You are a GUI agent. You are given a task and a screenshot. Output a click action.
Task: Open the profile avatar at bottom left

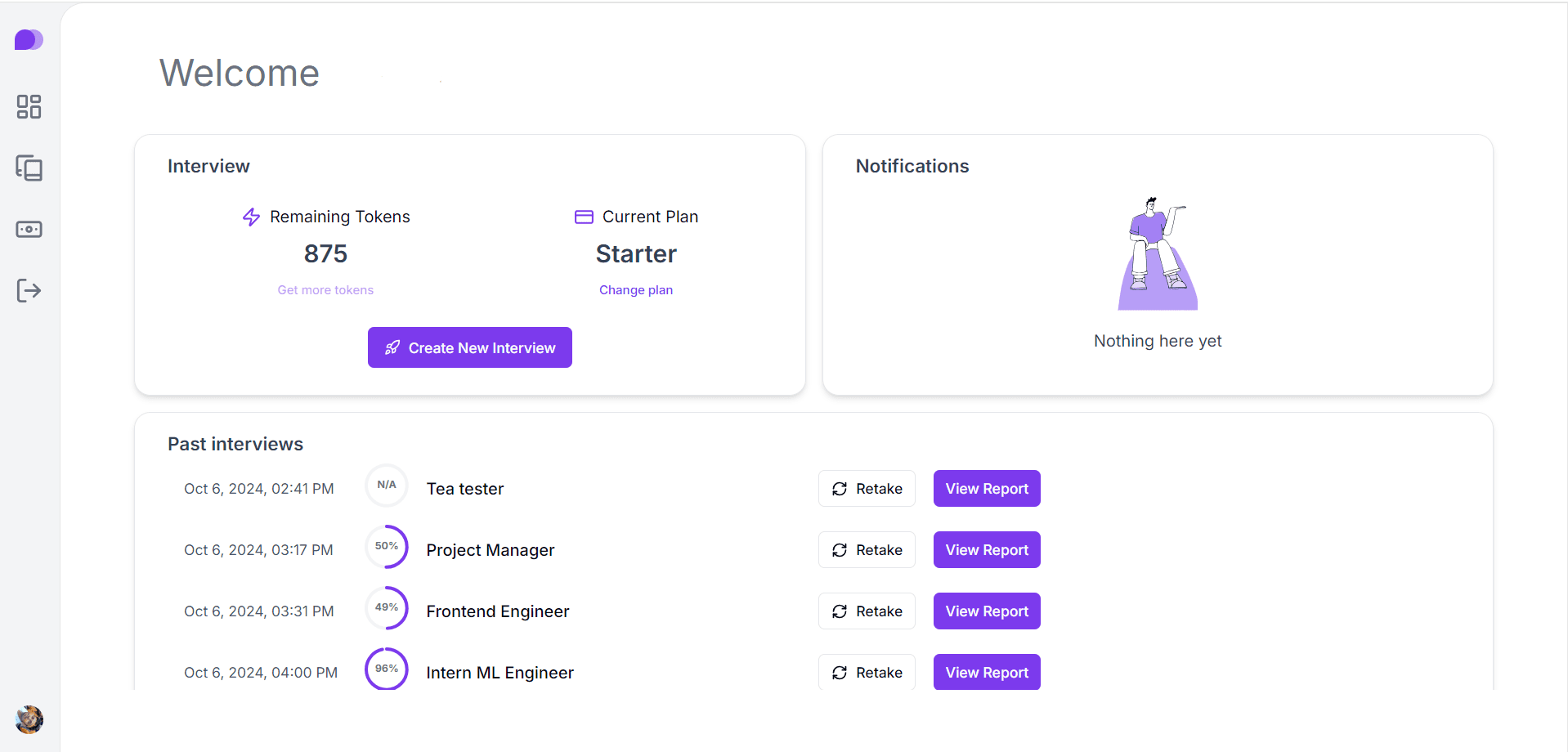[29, 719]
